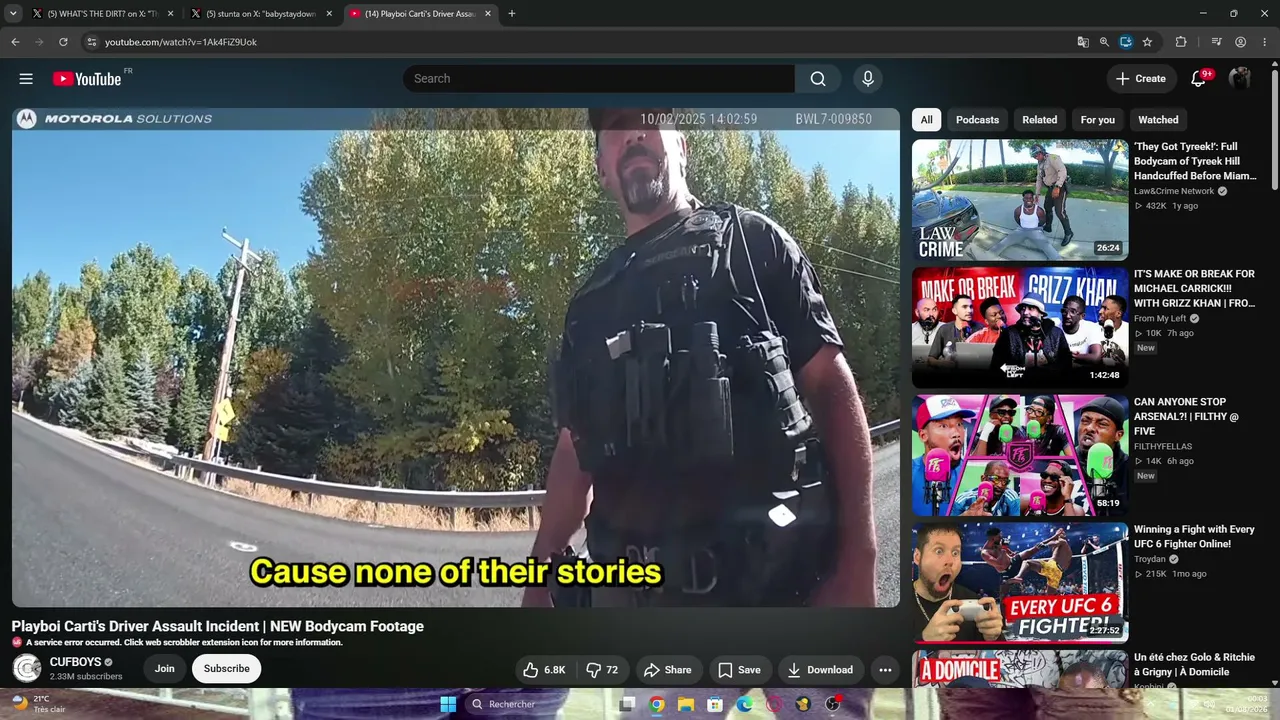Open the FILTHY @ FIVE thumbnail
The width and height of the screenshot is (1280, 720).
[x=1020, y=456]
